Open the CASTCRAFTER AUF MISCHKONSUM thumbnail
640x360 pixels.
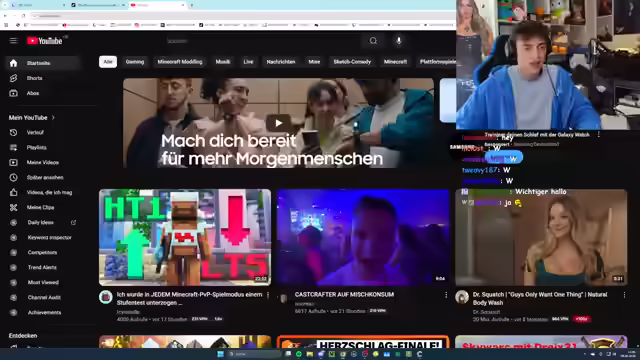[363, 237]
